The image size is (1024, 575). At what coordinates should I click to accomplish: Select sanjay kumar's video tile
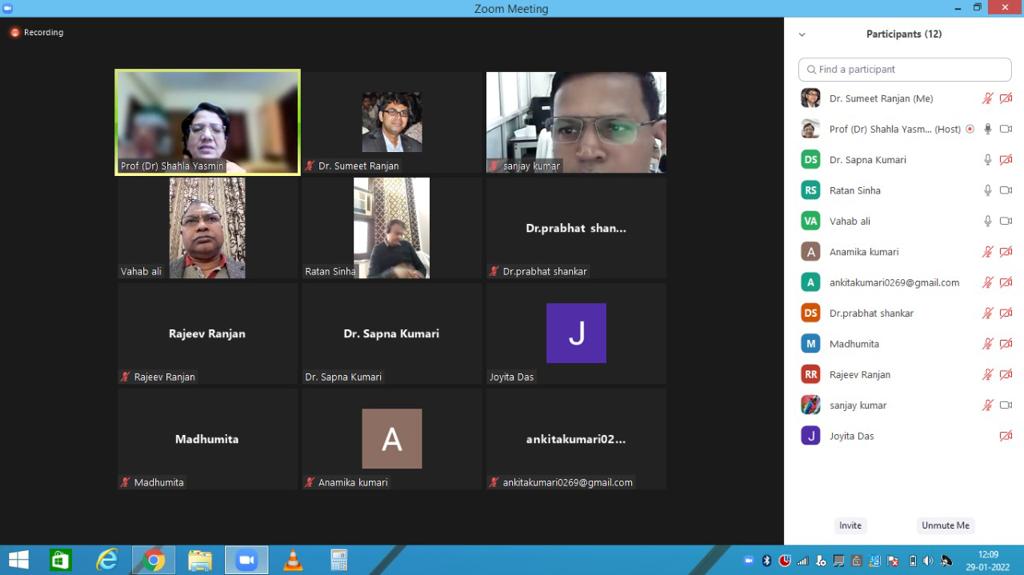click(x=576, y=122)
